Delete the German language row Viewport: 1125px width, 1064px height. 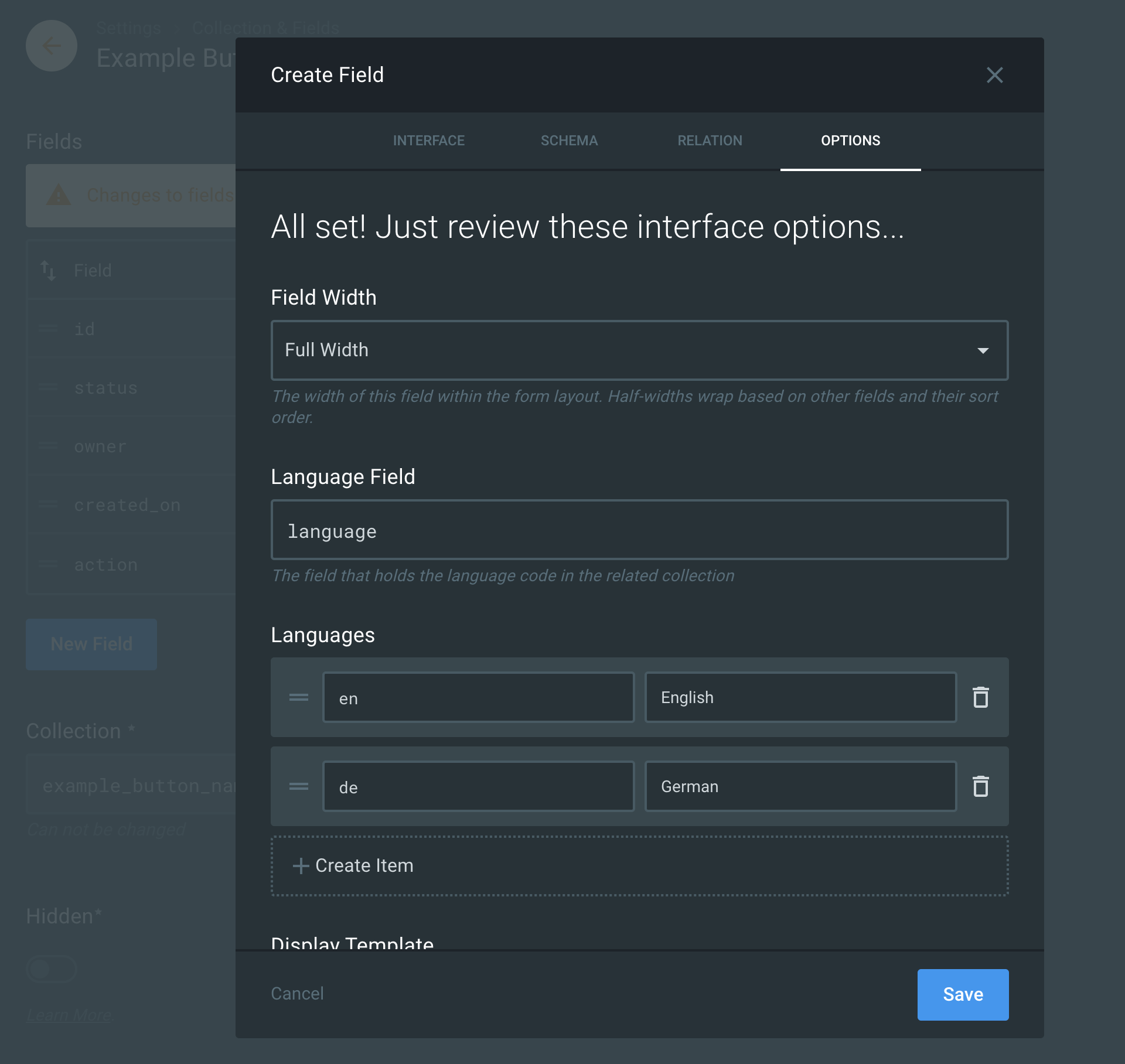coord(981,786)
